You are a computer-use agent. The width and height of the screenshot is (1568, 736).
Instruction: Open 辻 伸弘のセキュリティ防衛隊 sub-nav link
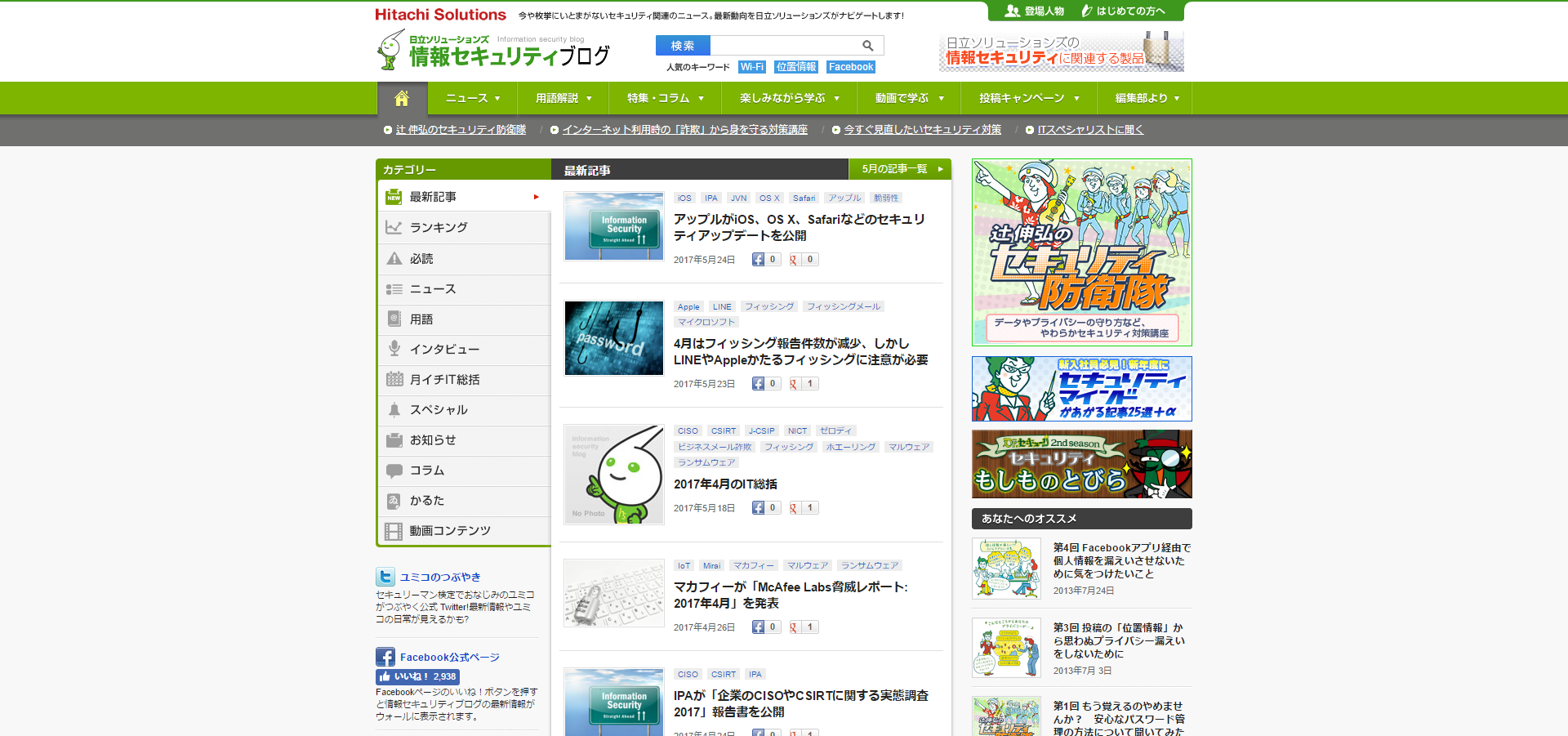coord(461,130)
